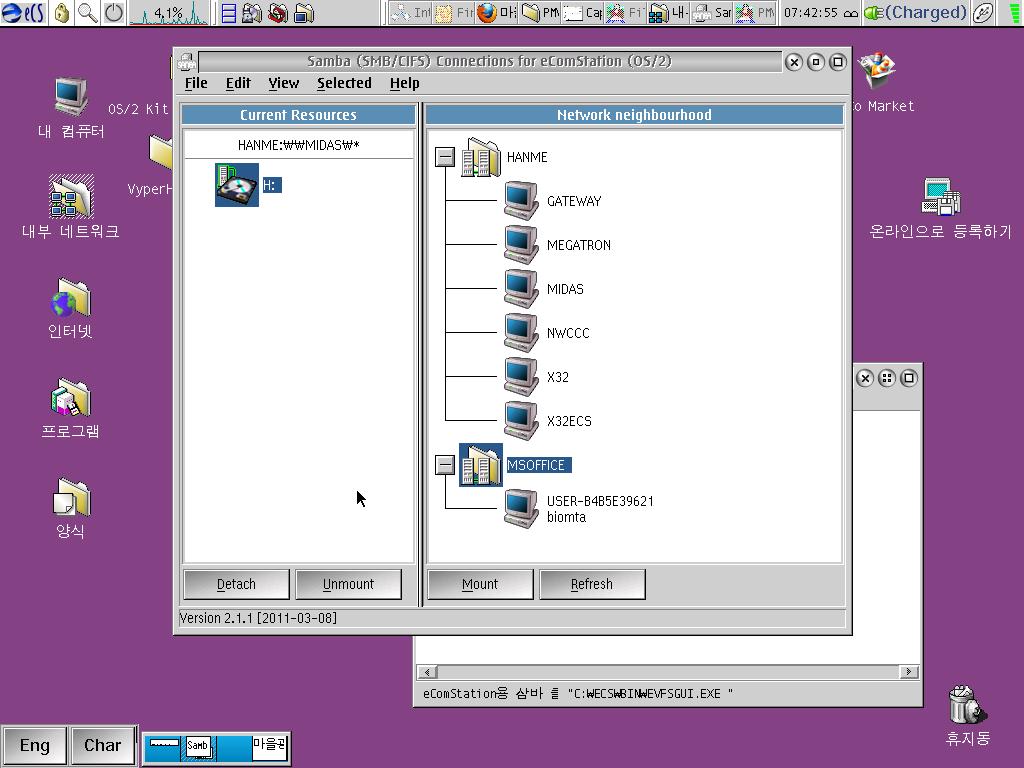Viewport: 1024px width, 768px height.
Task: Select the MSOFFICE workgroup label
Action: click(x=537, y=465)
